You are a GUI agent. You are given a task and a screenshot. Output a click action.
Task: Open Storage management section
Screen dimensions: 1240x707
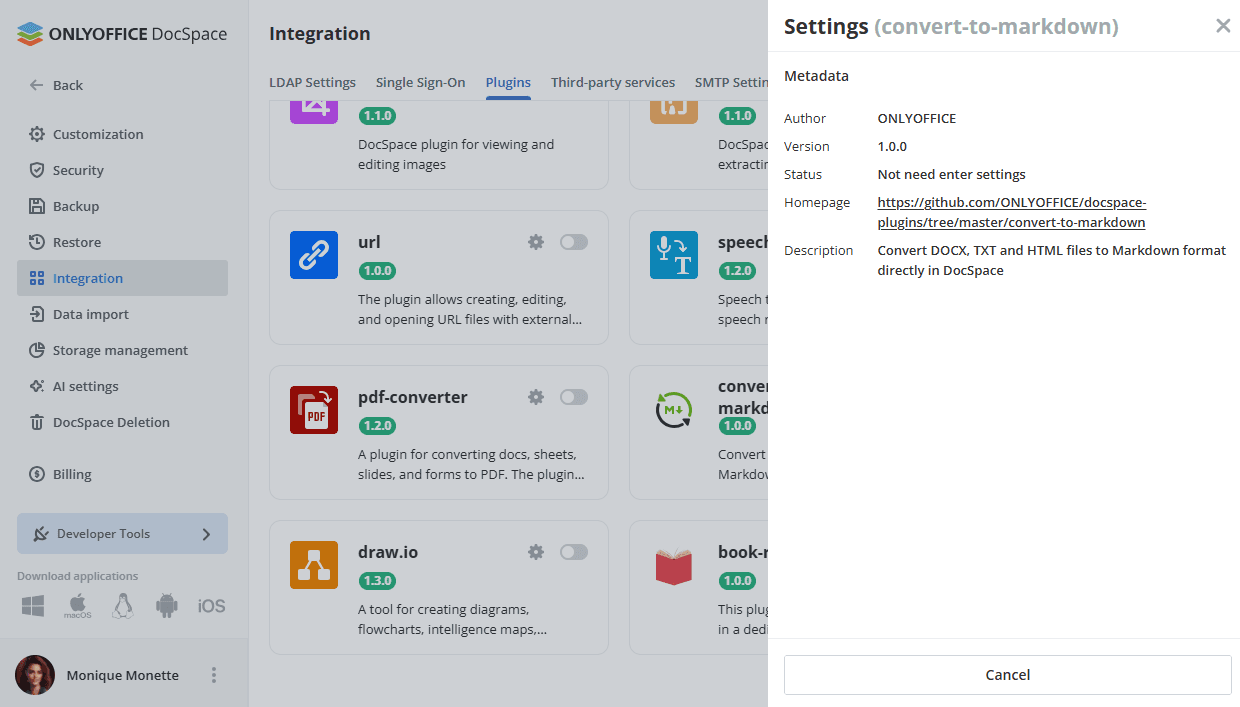tap(122, 350)
